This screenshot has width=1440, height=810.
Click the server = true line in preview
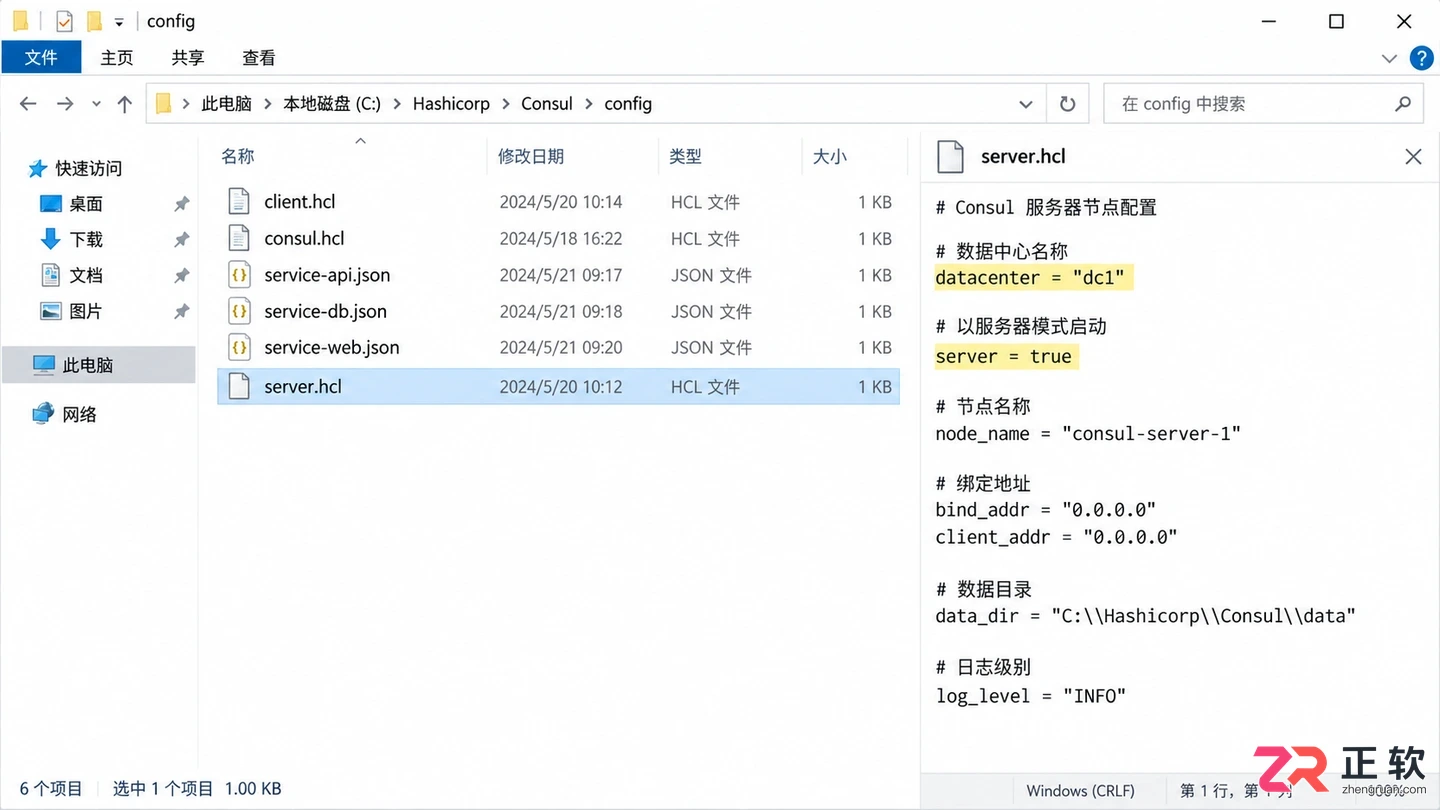pos(1006,357)
